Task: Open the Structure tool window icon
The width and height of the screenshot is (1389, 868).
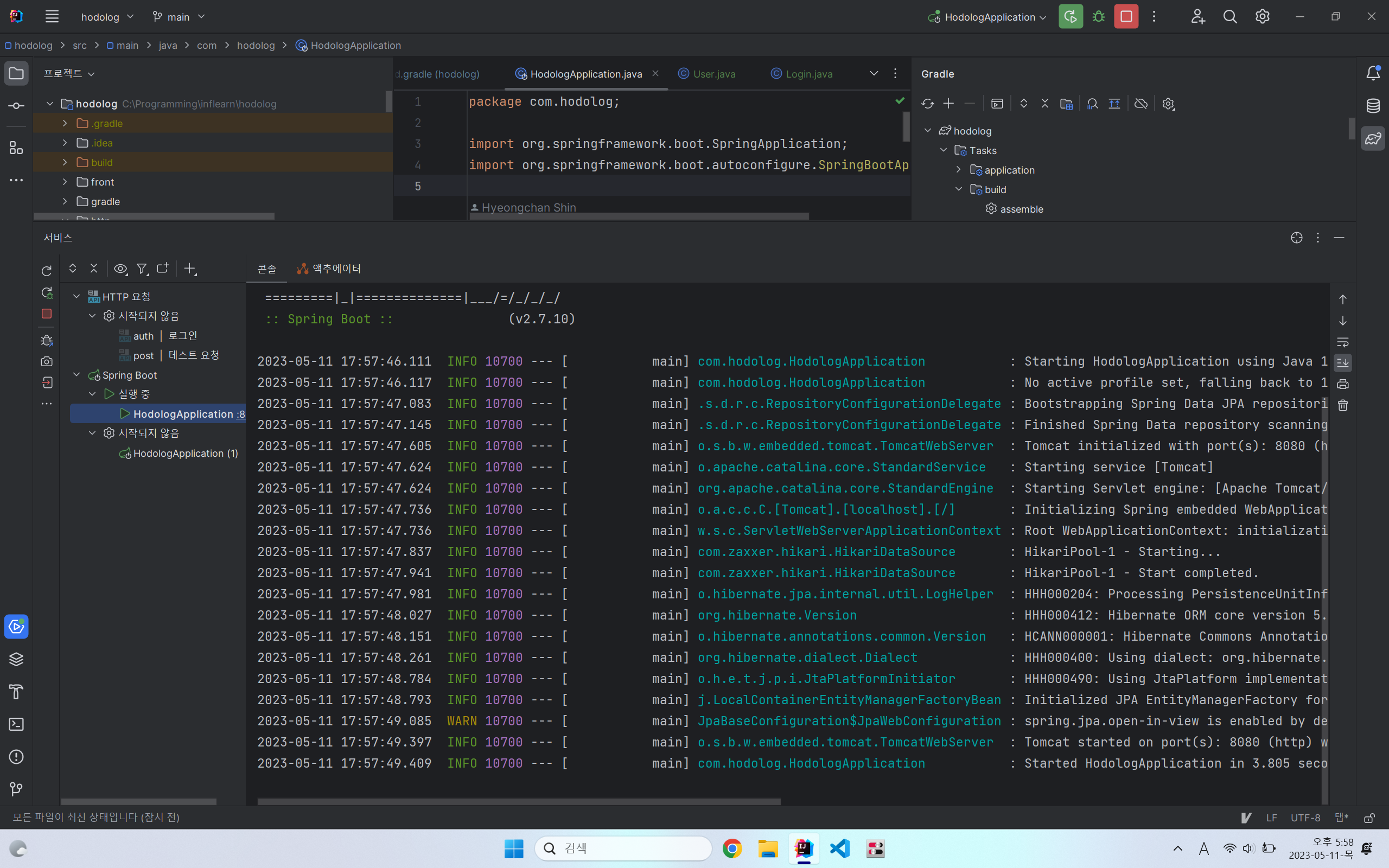Action: [x=16, y=148]
